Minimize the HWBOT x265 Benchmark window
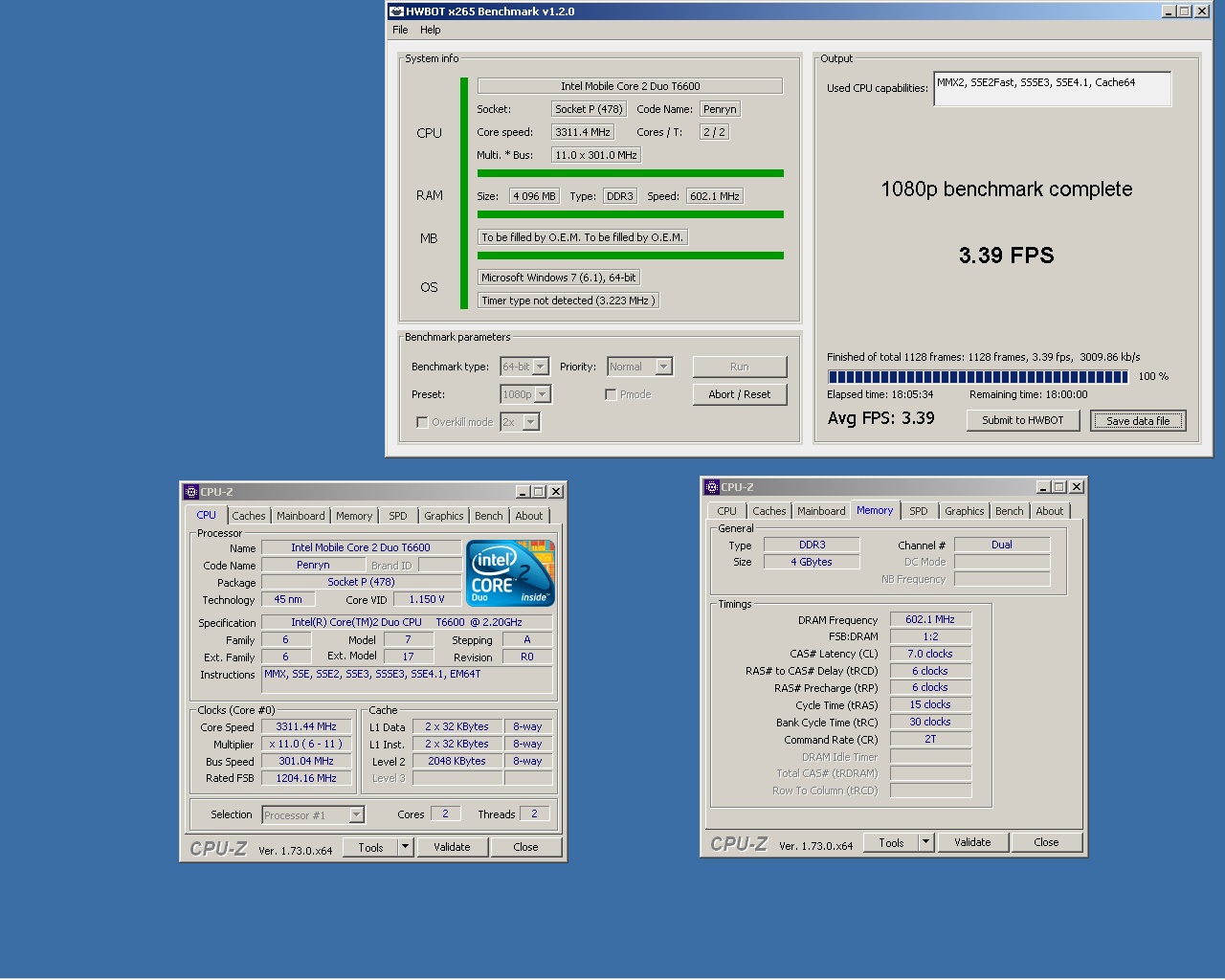The height and width of the screenshot is (980, 1225). click(1169, 11)
